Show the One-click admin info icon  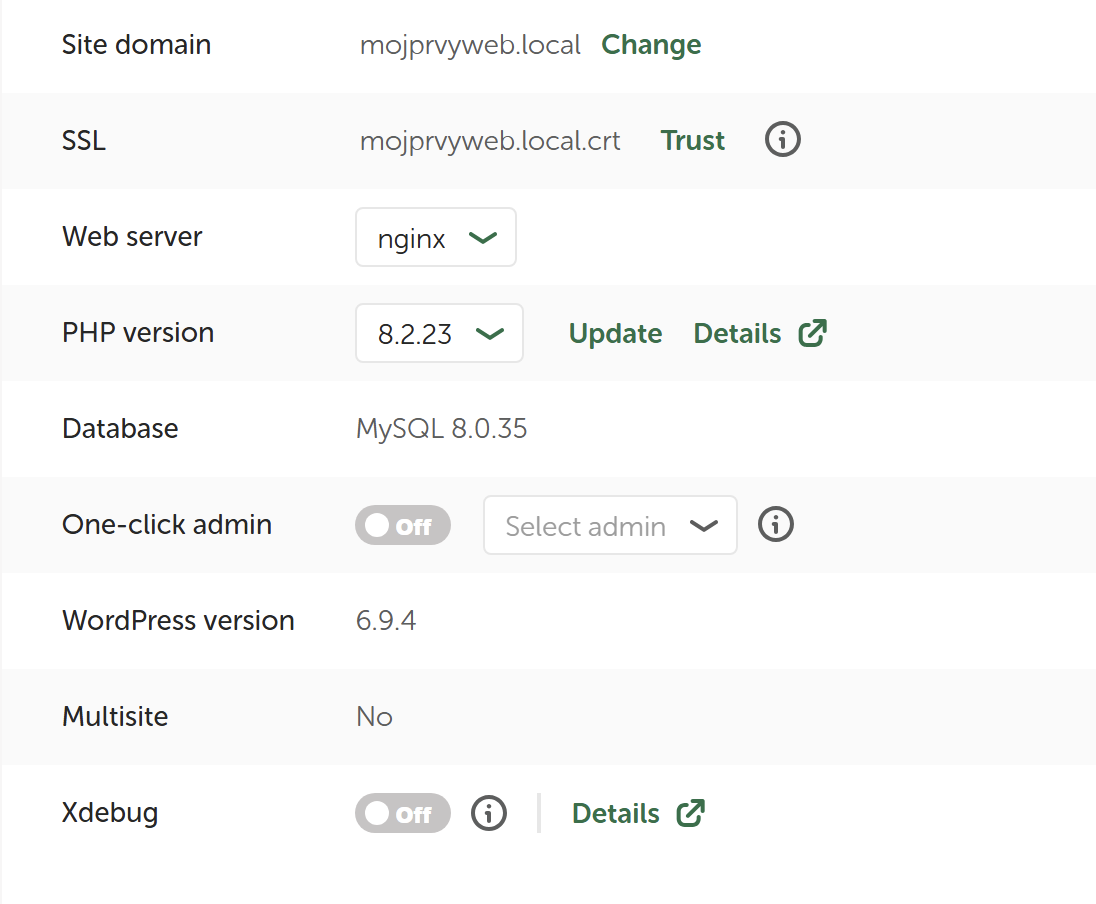pyautogui.click(x=776, y=524)
